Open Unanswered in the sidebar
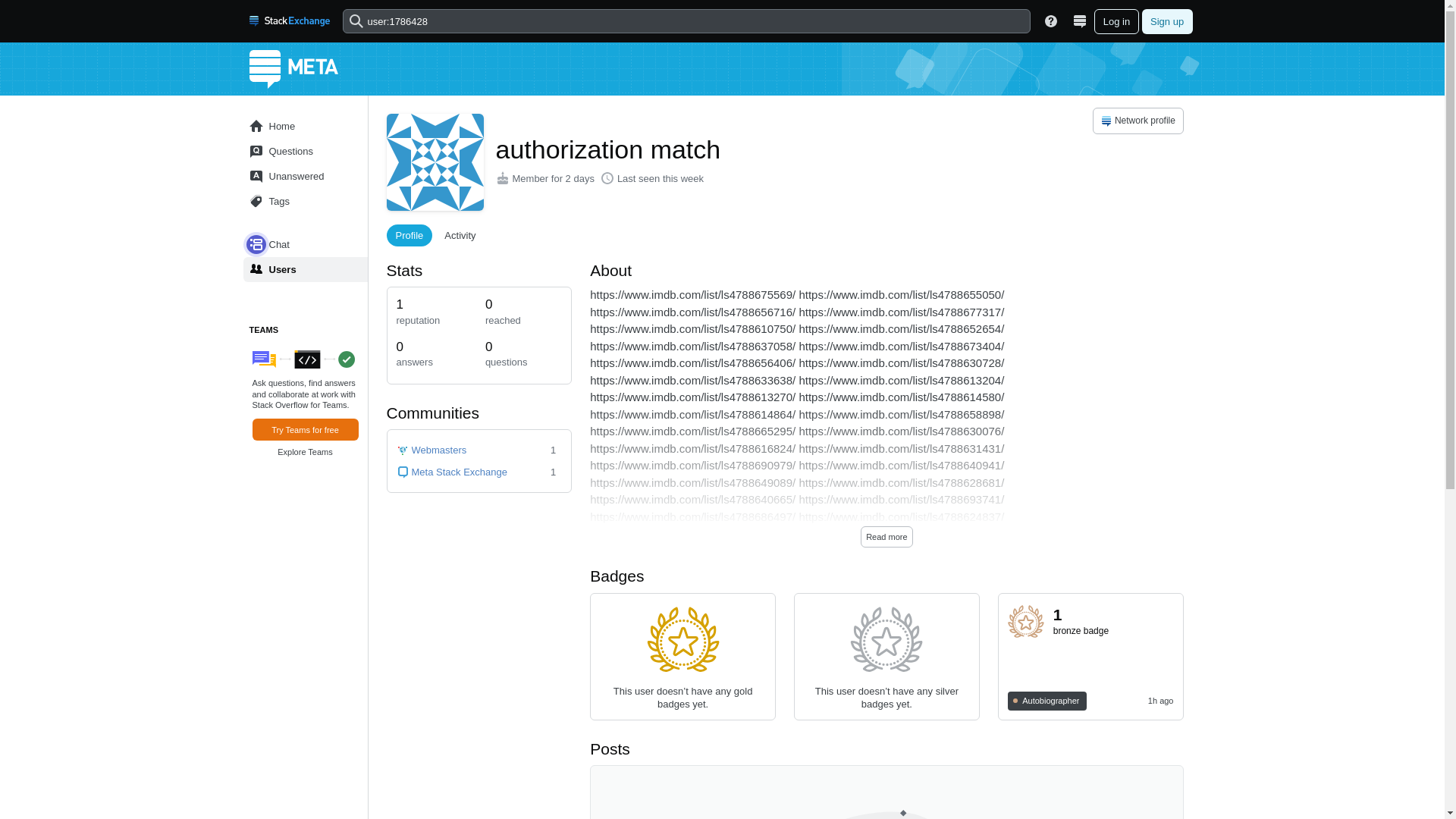This screenshot has width=1456, height=819. (x=305, y=176)
